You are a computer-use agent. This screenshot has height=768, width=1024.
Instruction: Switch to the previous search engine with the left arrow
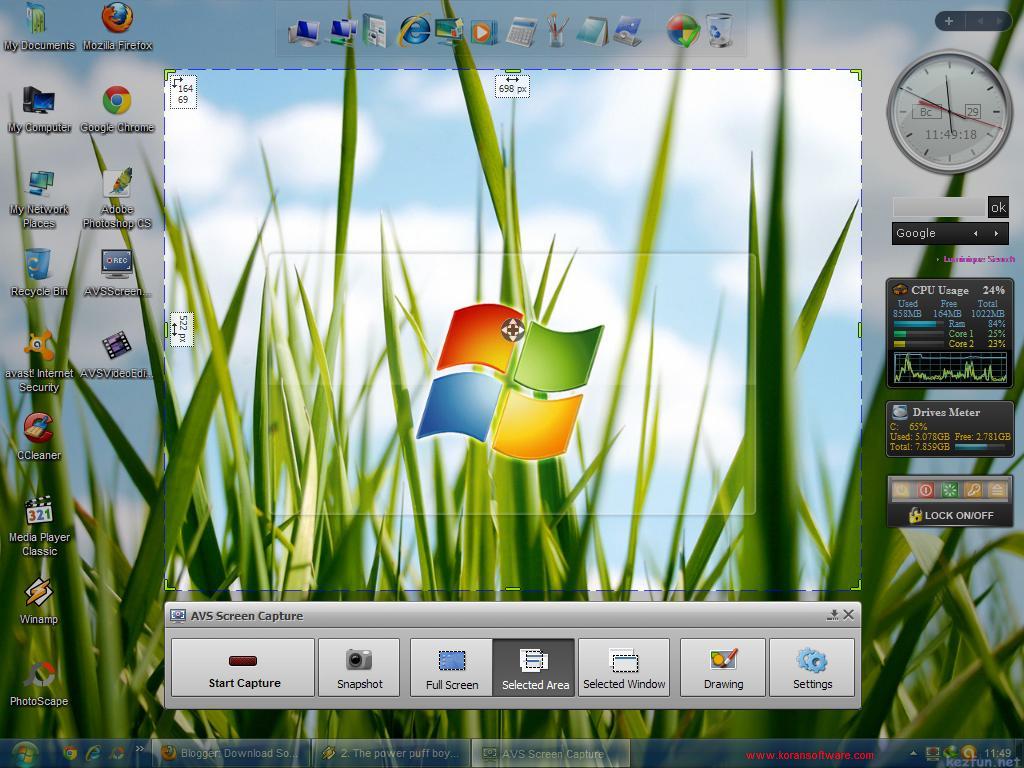click(x=976, y=233)
